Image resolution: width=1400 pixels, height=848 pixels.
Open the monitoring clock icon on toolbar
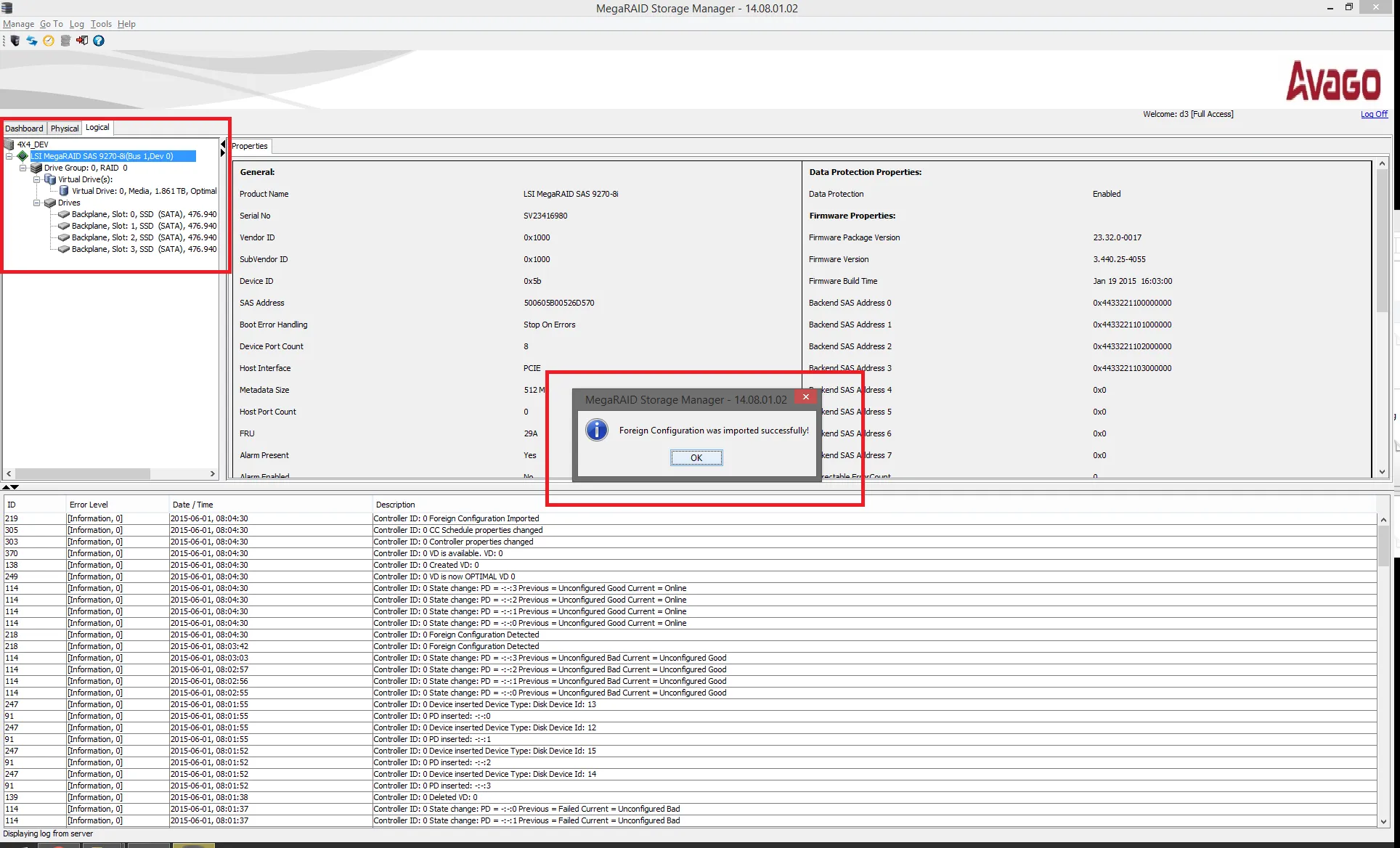click(48, 41)
